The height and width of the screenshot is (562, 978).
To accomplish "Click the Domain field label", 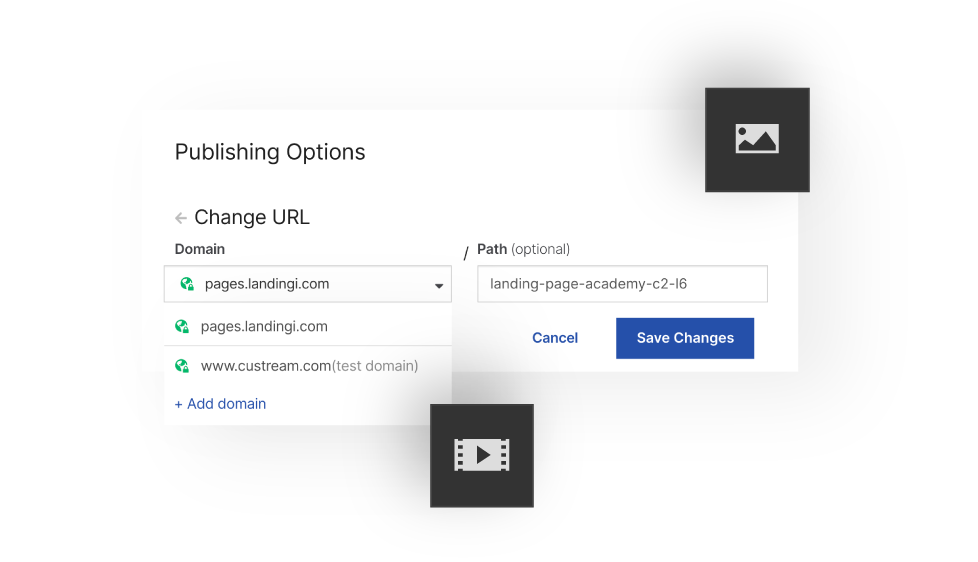I will [200, 249].
